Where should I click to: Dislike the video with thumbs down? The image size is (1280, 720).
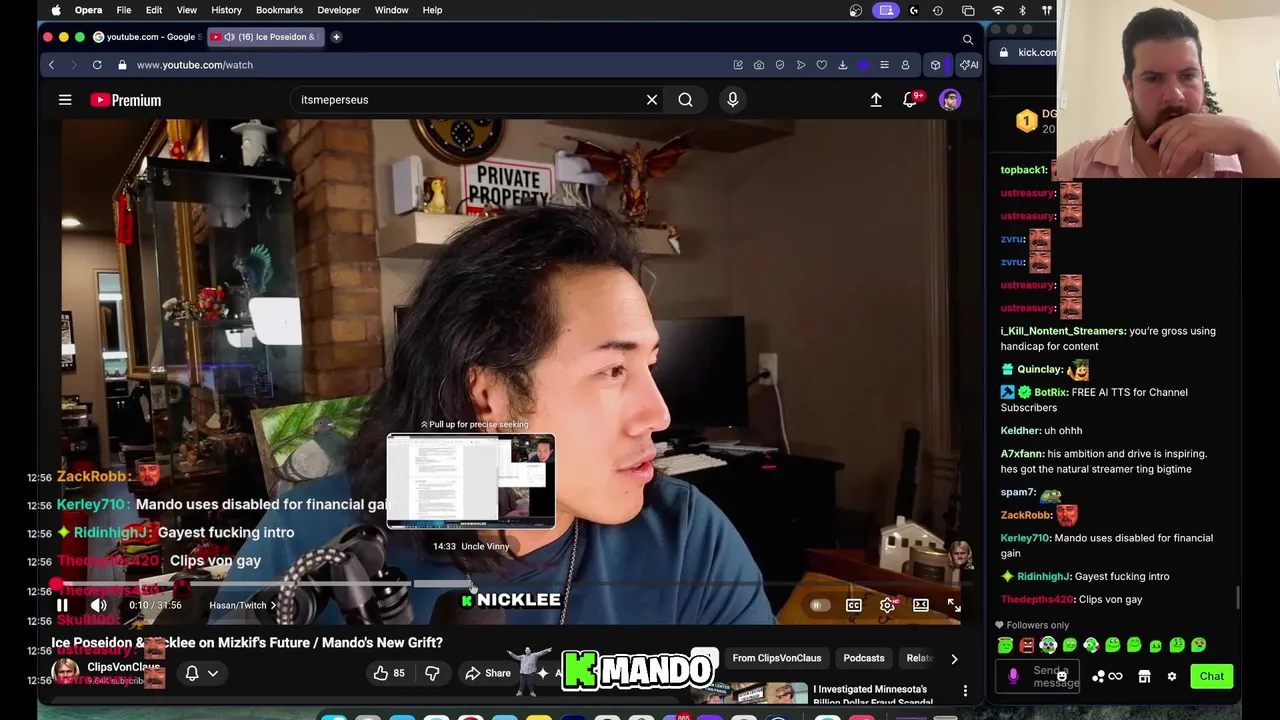[432, 673]
